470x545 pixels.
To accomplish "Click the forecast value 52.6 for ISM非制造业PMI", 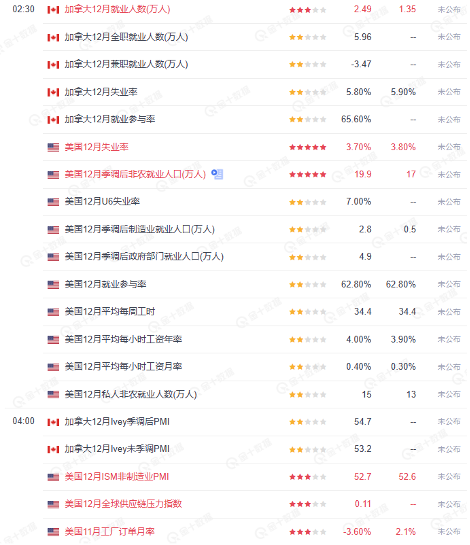I will (x=407, y=477).
